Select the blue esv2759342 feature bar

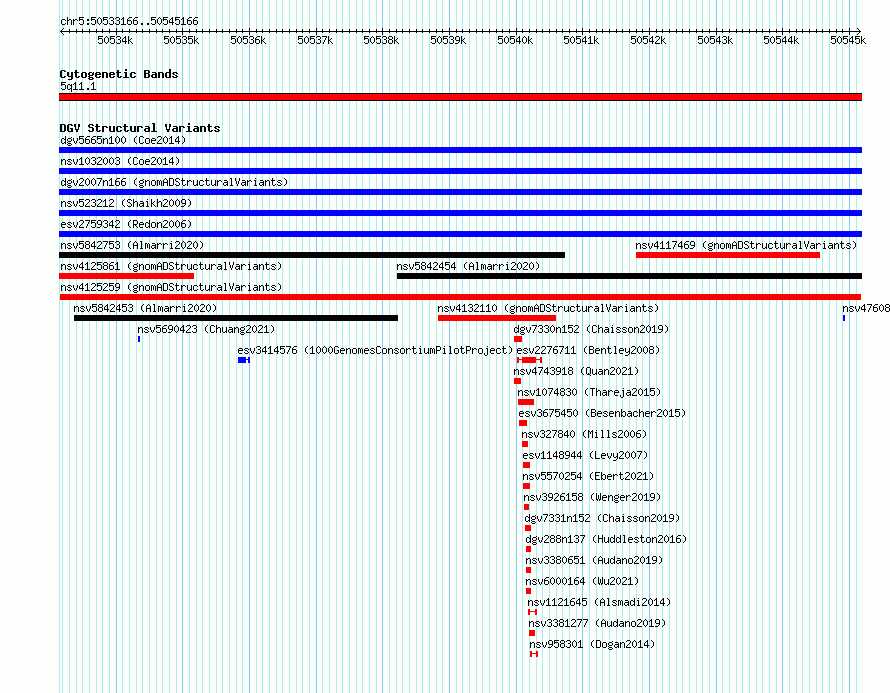click(460, 234)
